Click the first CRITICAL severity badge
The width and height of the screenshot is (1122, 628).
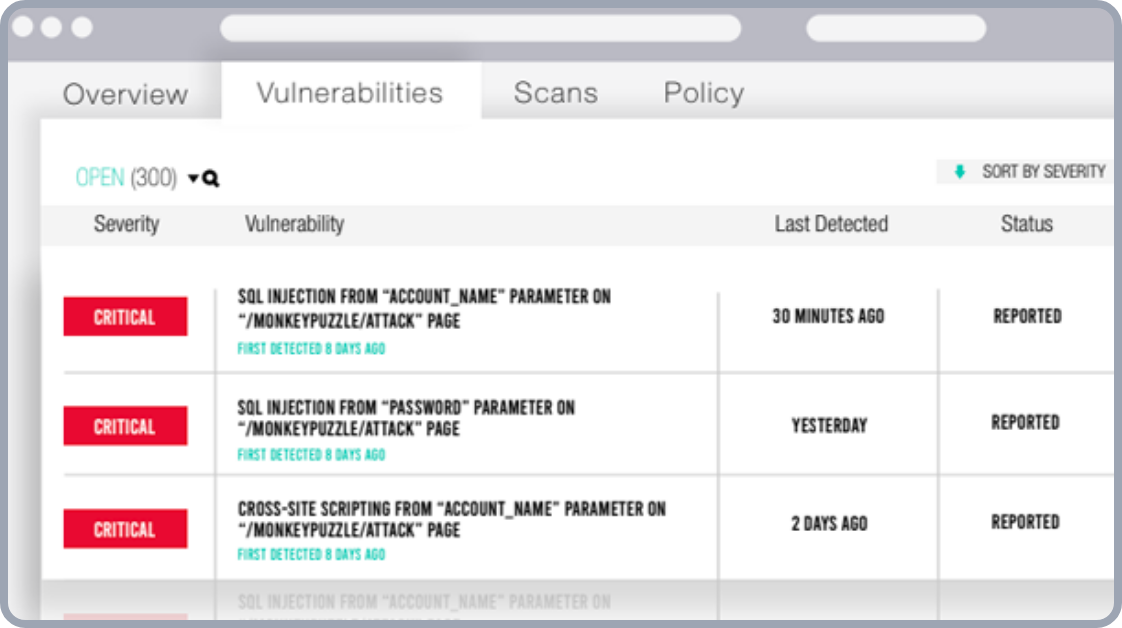125,317
